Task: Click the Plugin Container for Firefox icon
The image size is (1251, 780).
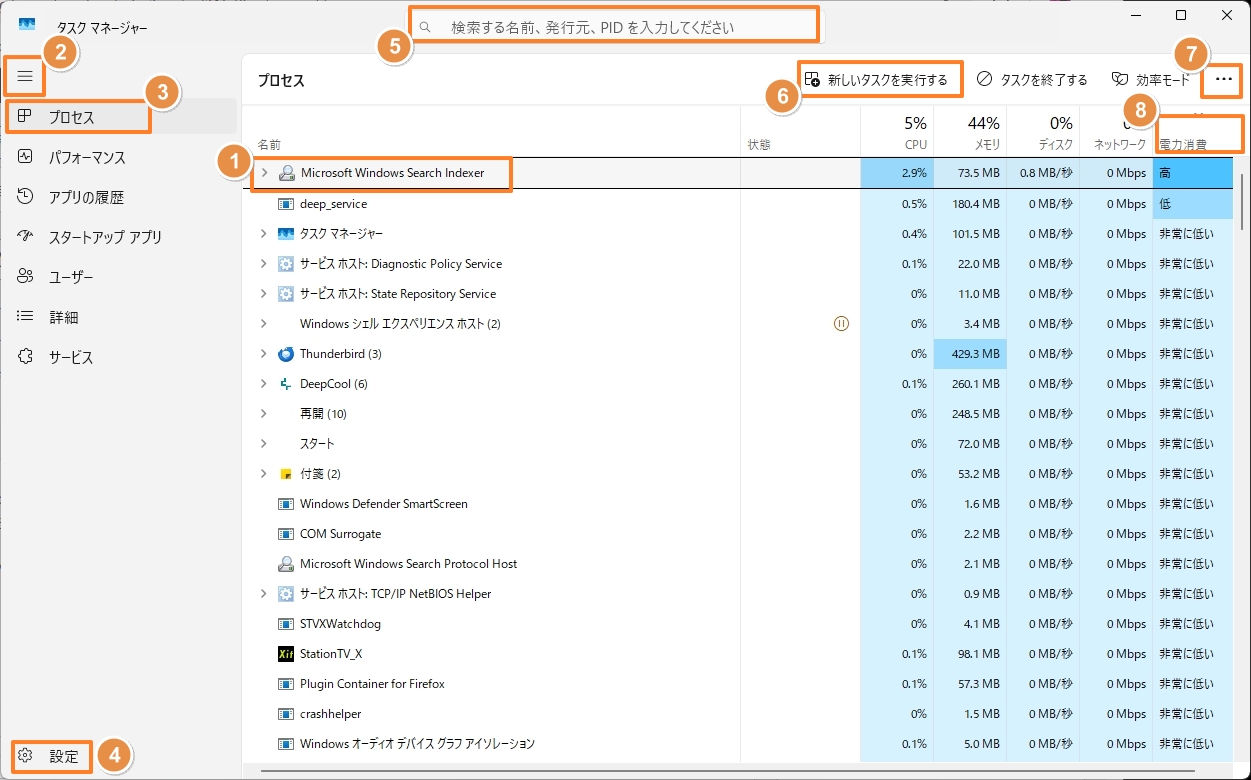Action: [x=285, y=684]
